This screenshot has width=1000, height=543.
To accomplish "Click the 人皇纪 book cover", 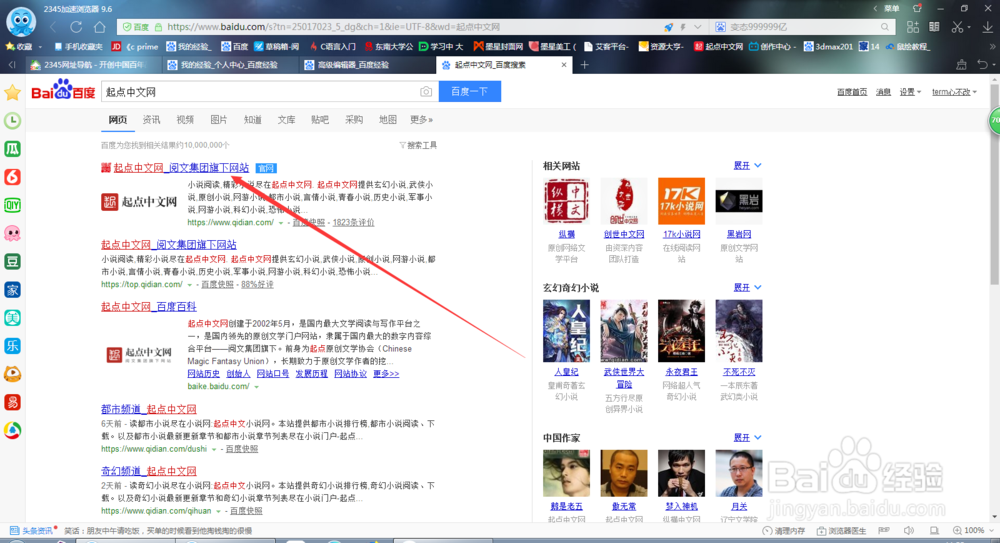I will pyautogui.click(x=566, y=331).
